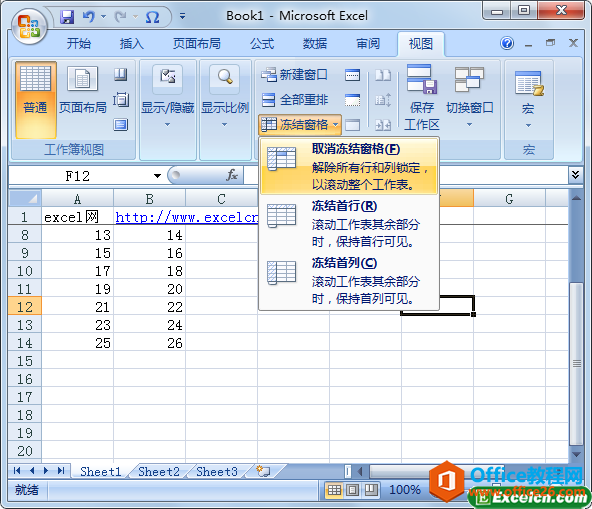Click Arrange All (全部重排) button
The image size is (592, 509).
[295, 100]
